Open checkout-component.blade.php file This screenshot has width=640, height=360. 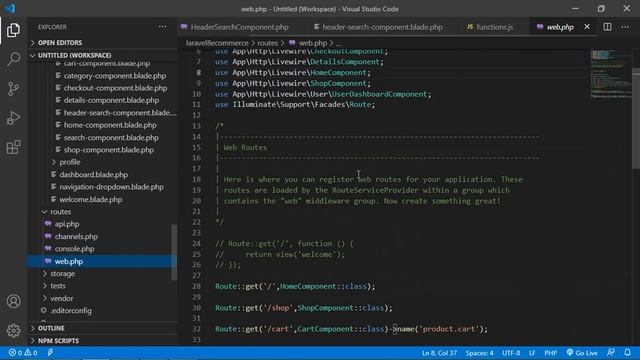tap(115, 88)
